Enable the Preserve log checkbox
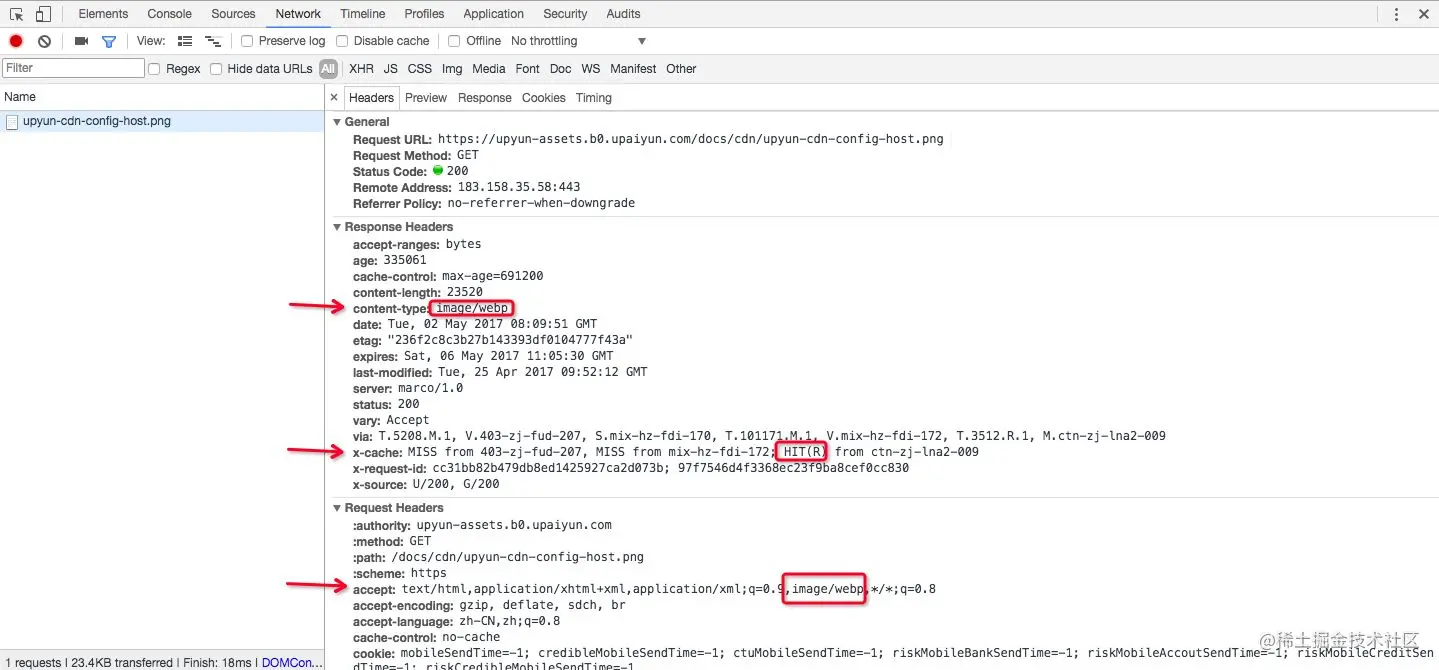 247,41
